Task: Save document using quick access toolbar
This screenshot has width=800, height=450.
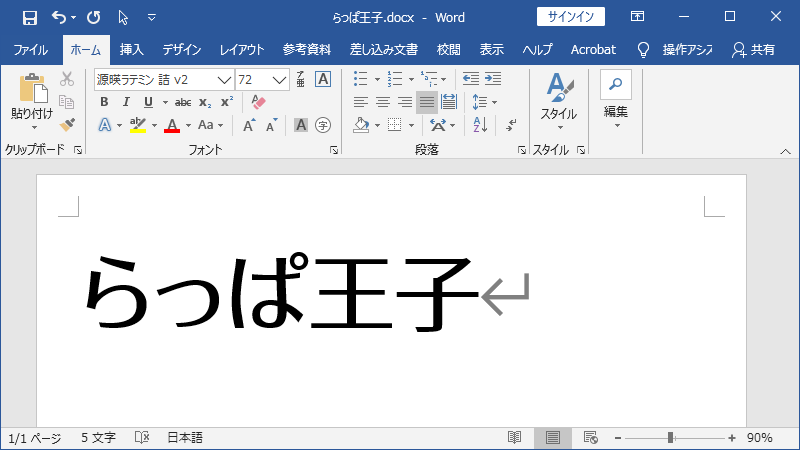Action: coord(29,17)
